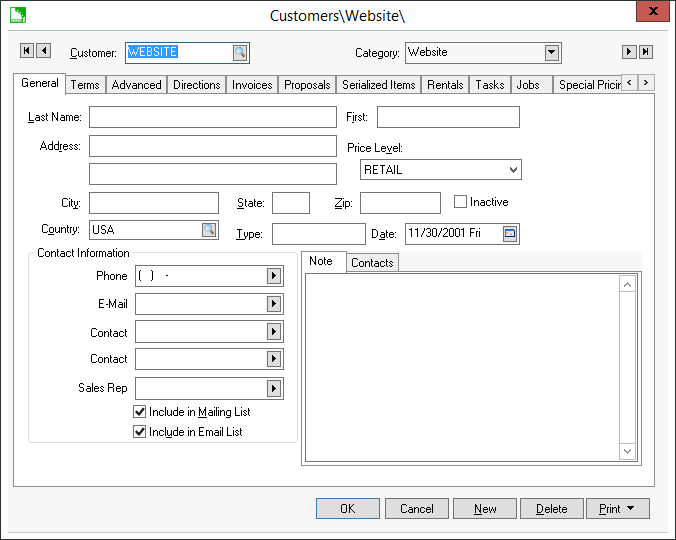Screen dimensions: 676x540
Task: Click into the Last Name field
Action: point(212,117)
